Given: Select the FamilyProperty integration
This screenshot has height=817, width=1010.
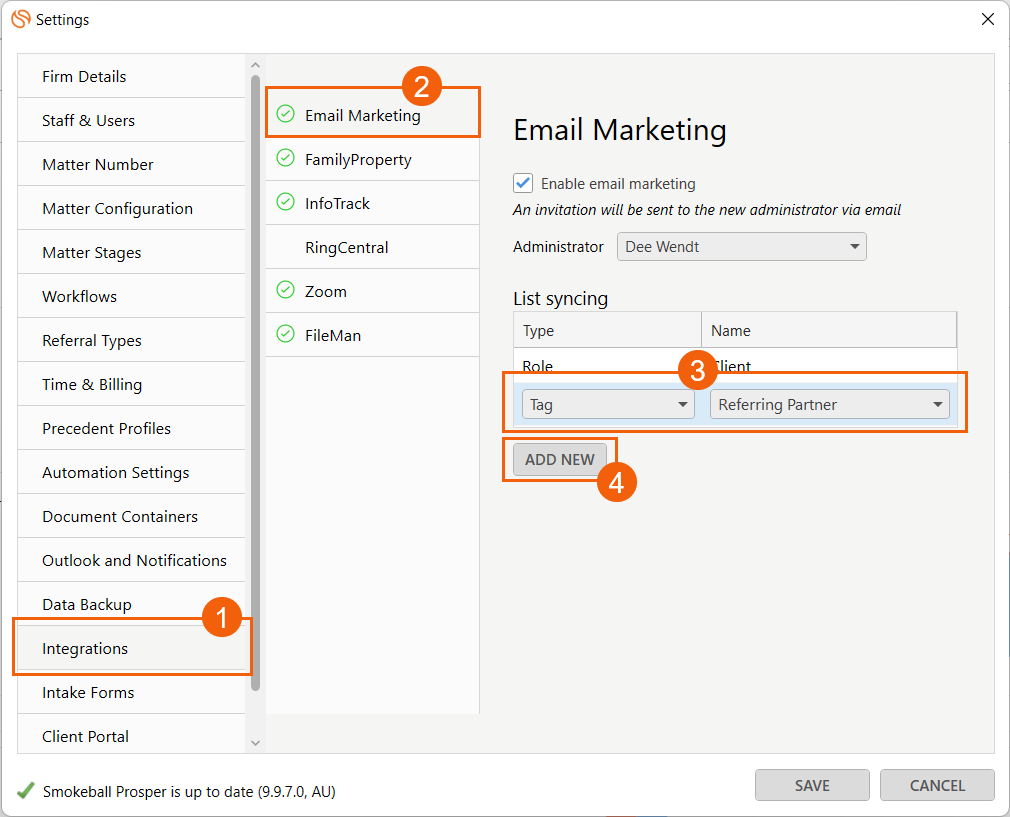Looking at the screenshot, I should (x=372, y=159).
